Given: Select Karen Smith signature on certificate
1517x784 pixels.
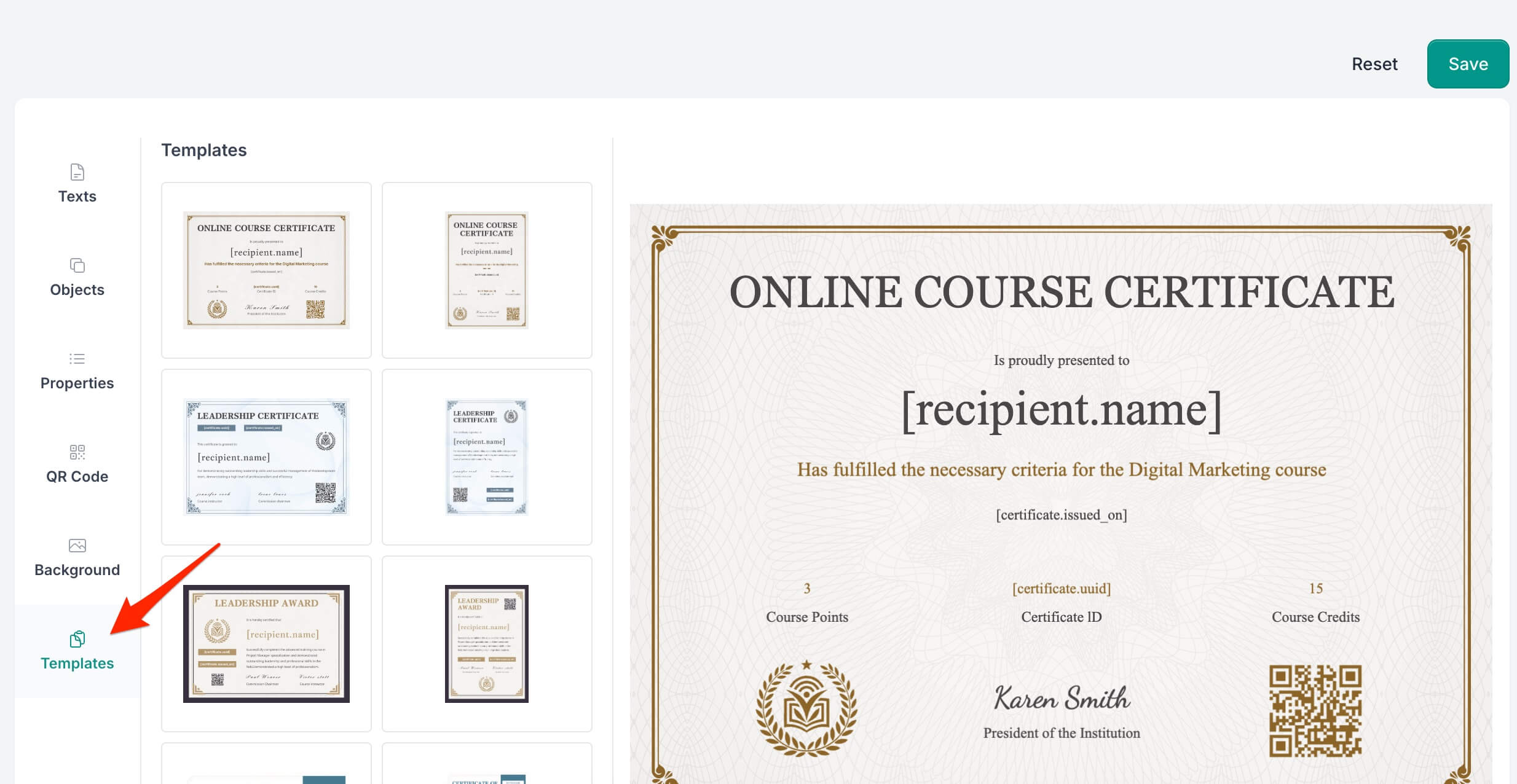Looking at the screenshot, I should (1062, 699).
